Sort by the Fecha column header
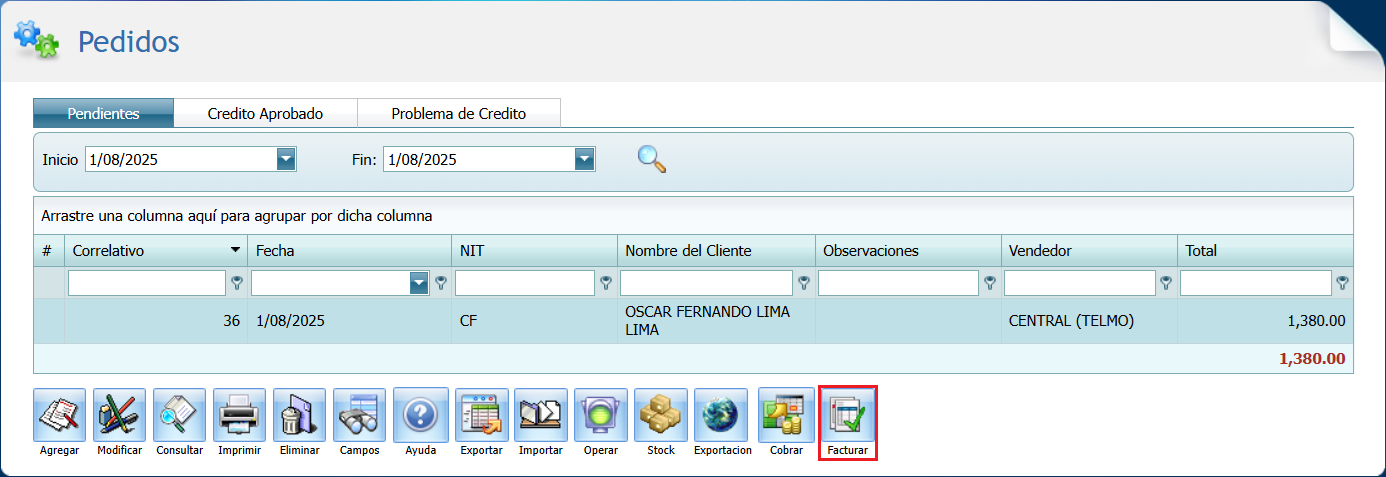This screenshot has height=477, width=1386. tap(350, 250)
